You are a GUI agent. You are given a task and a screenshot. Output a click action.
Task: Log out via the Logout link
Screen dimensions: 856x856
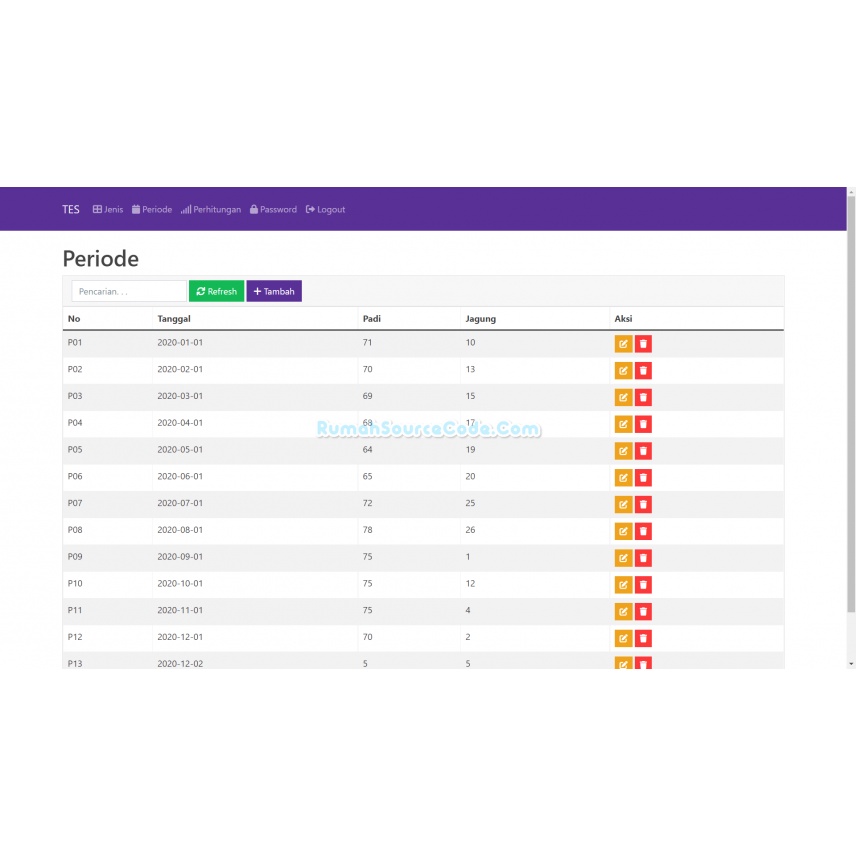point(325,210)
